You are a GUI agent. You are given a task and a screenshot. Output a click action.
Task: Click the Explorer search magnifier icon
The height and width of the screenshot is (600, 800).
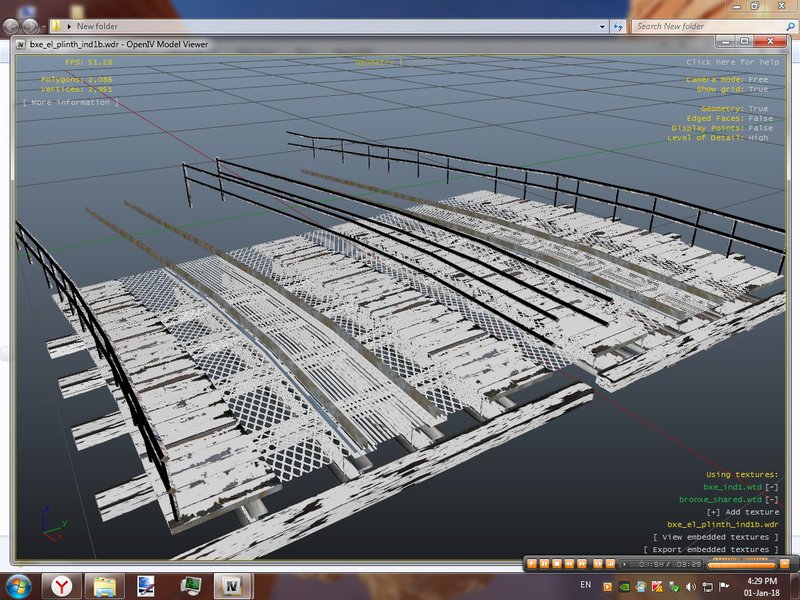point(790,27)
